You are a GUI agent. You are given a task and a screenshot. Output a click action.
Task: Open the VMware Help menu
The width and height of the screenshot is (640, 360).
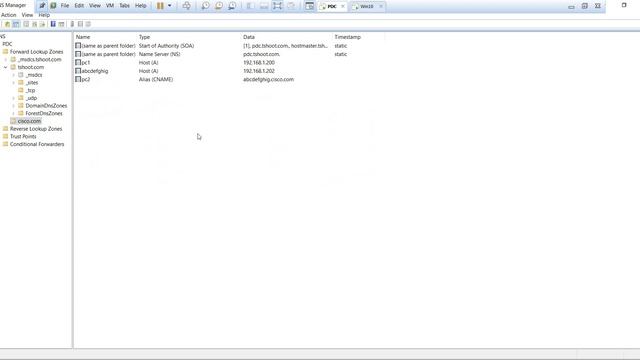coord(140,6)
